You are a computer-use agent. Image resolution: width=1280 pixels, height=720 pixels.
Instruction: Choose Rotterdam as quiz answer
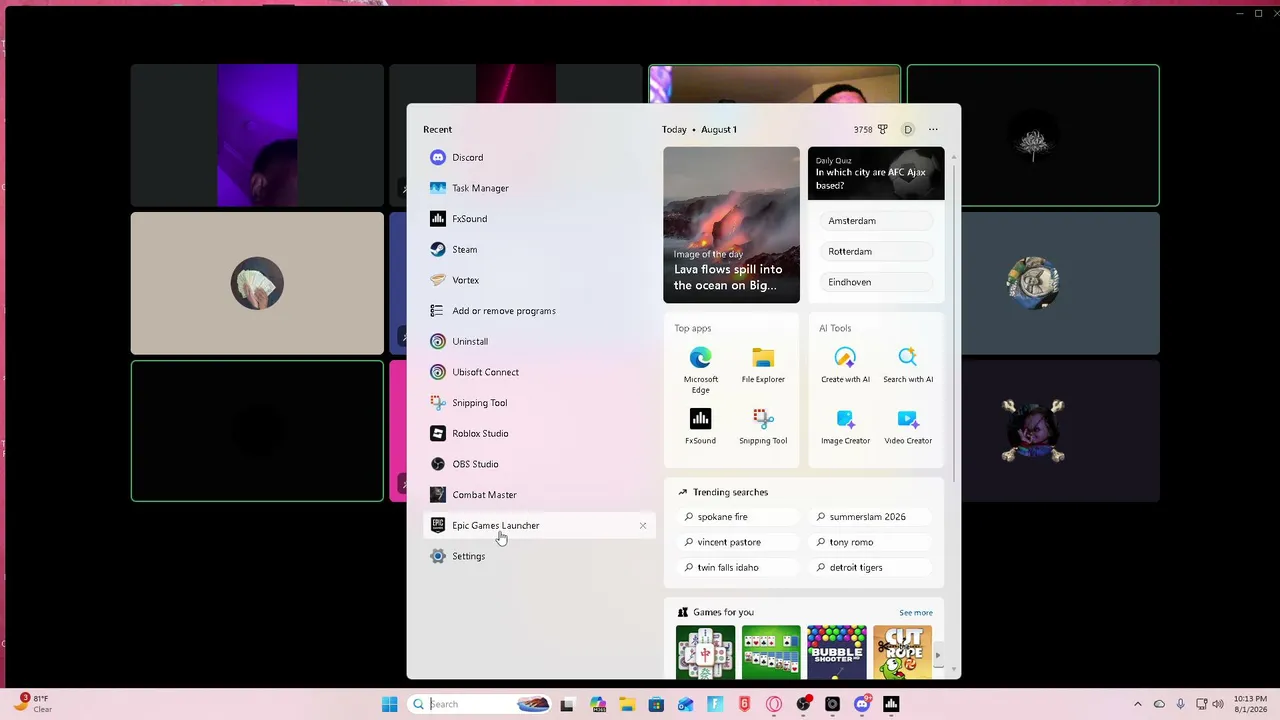[x=876, y=251]
